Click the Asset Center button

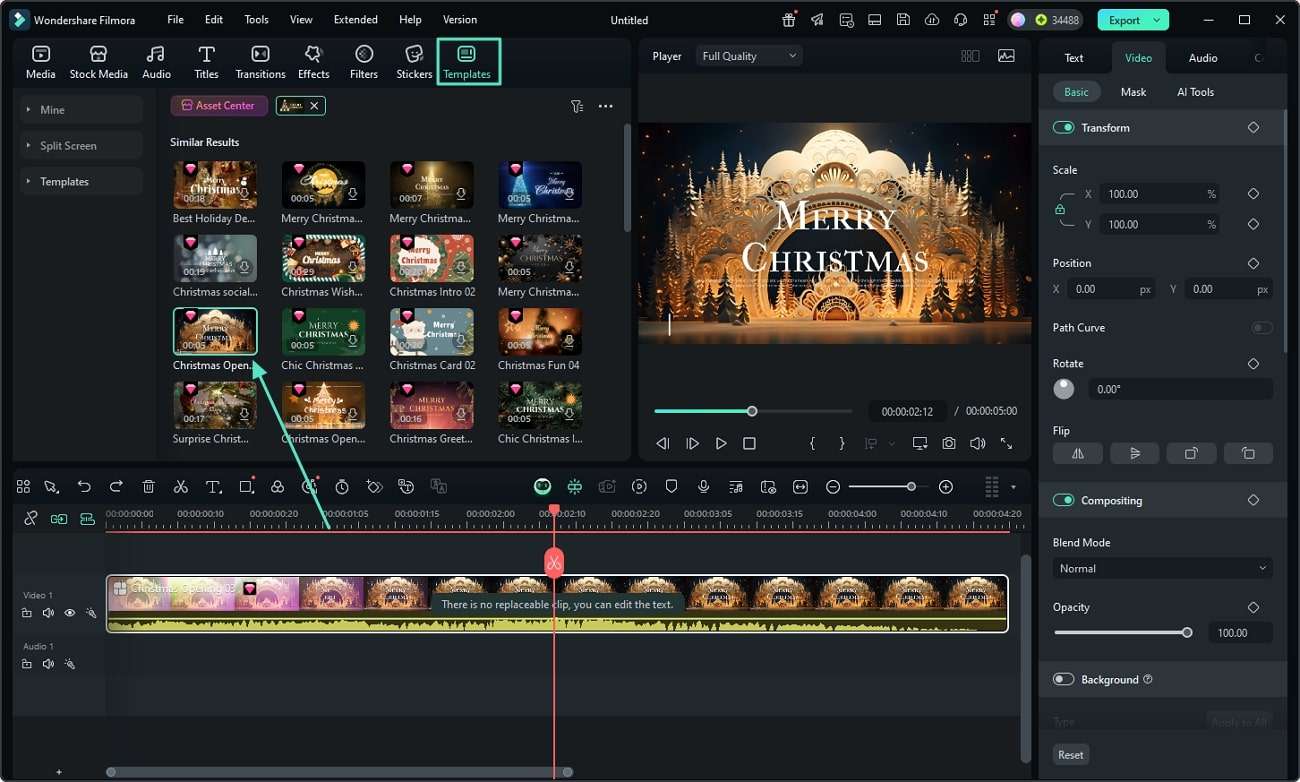click(x=218, y=105)
